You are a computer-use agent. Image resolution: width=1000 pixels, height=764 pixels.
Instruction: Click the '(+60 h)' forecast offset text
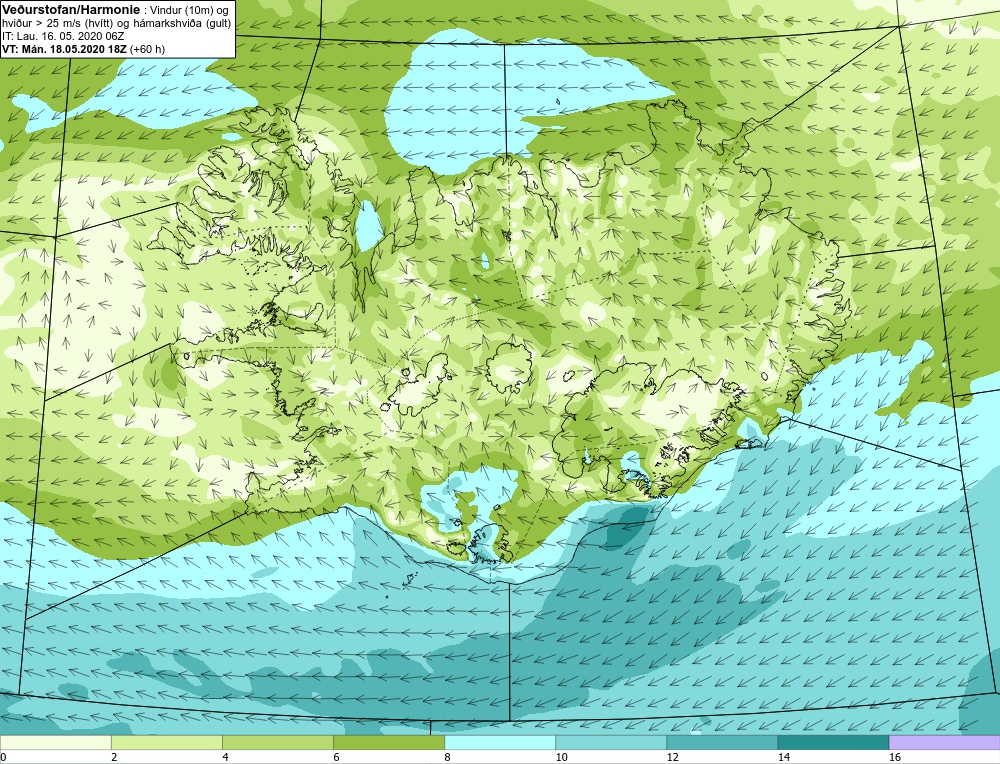[147, 49]
